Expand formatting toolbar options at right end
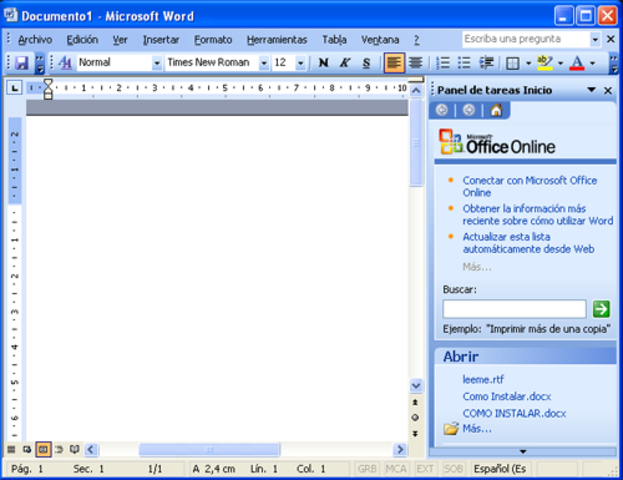Viewport: 623px width, 480px height. (x=614, y=64)
